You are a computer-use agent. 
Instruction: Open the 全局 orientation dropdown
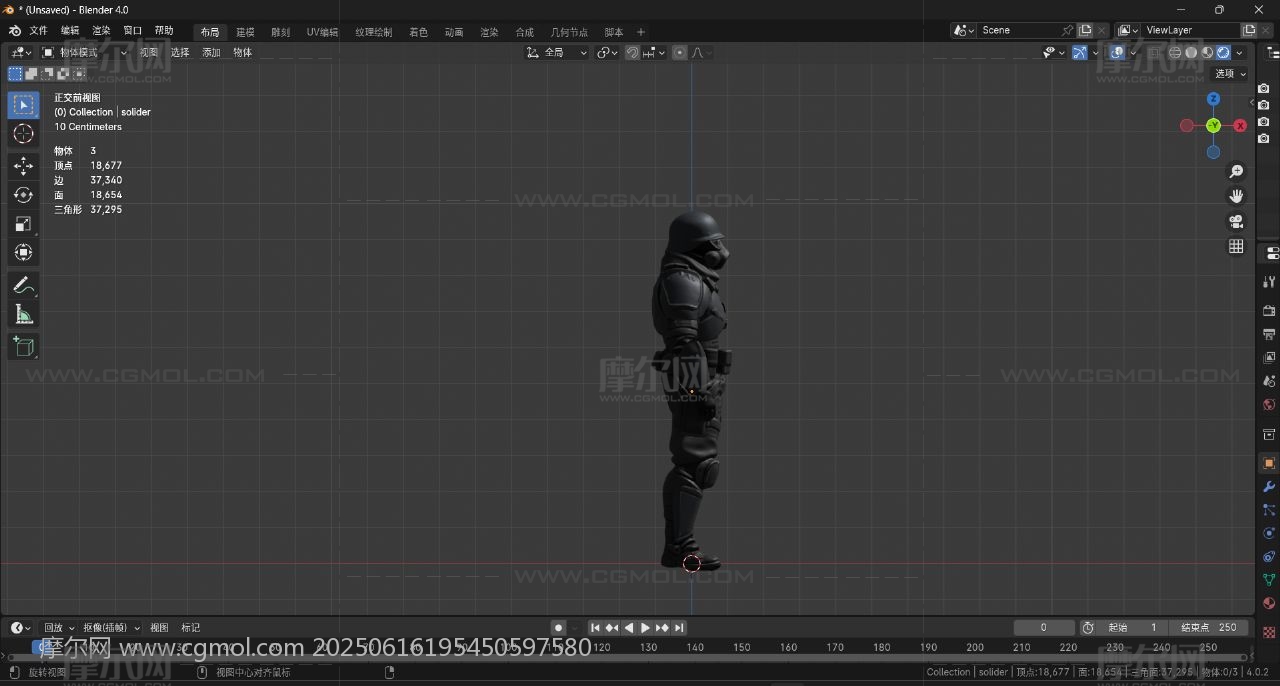pyautogui.click(x=557, y=52)
